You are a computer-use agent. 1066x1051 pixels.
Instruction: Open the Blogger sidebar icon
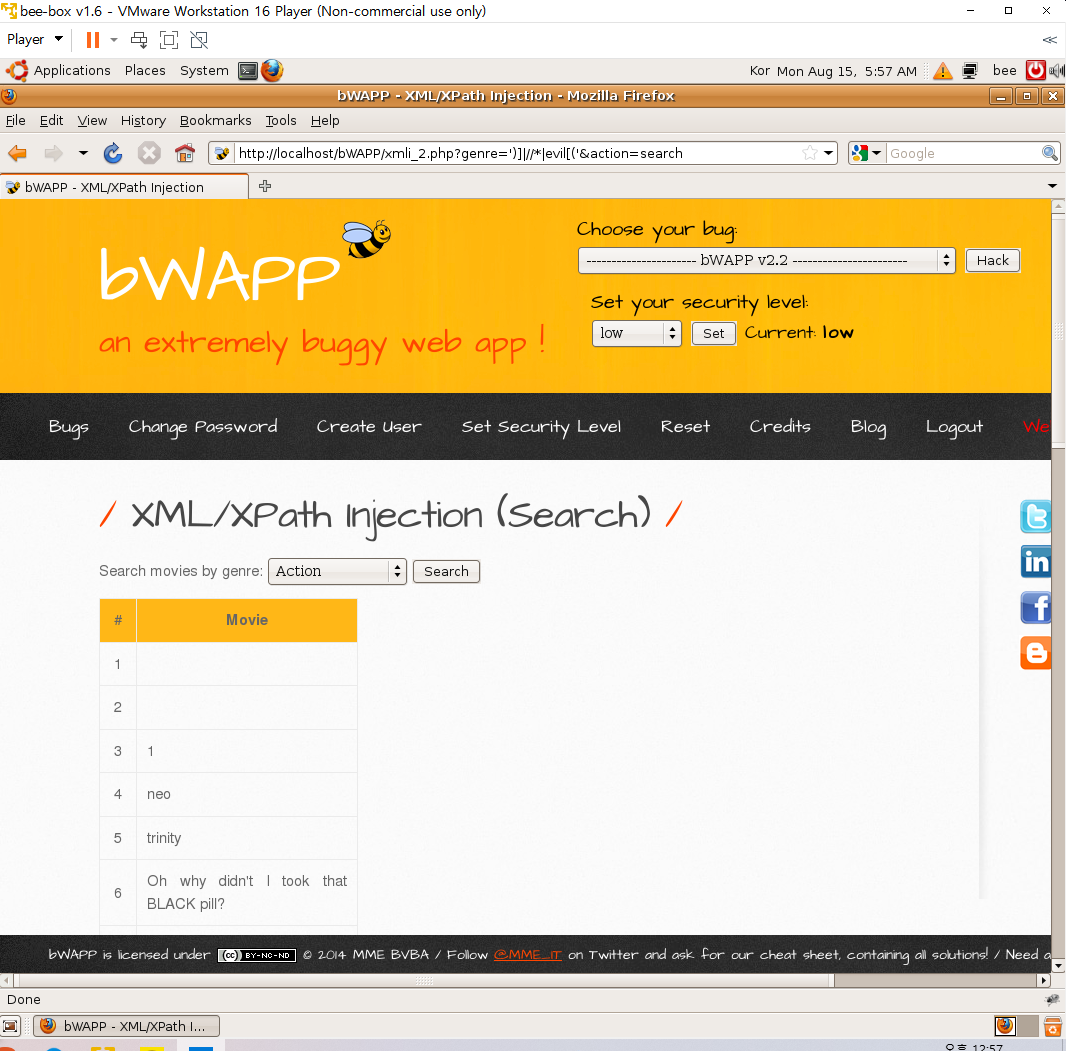point(1035,653)
